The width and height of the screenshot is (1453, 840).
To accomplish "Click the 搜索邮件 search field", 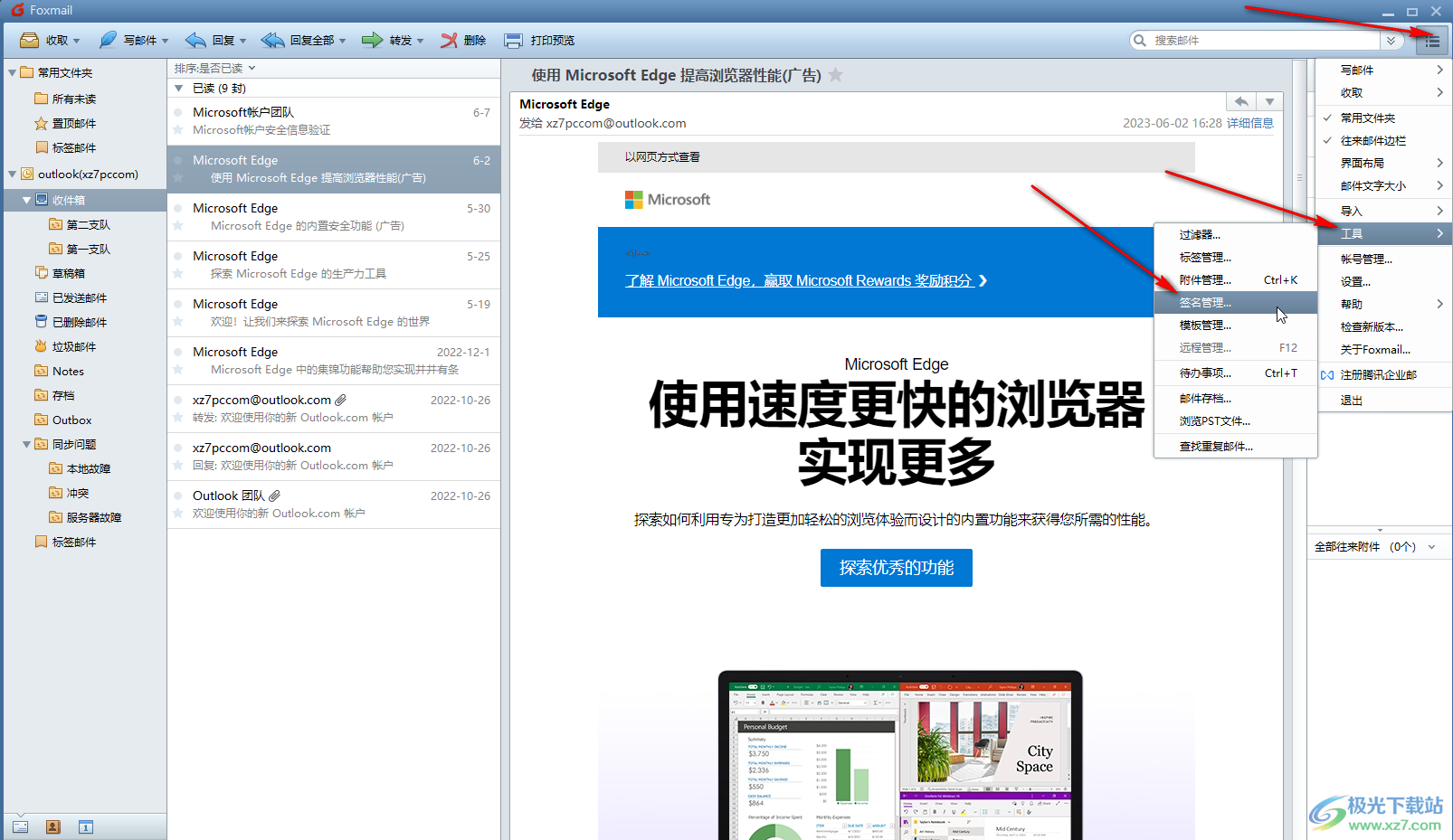I will pos(1265,41).
